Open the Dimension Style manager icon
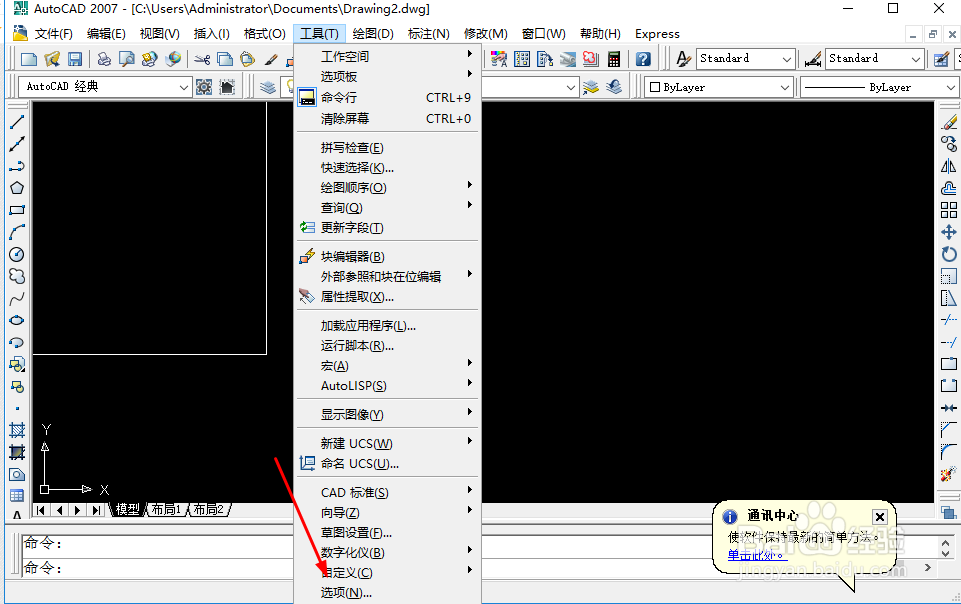This screenshot has height=604, width=961. click(x=813, y=59)
